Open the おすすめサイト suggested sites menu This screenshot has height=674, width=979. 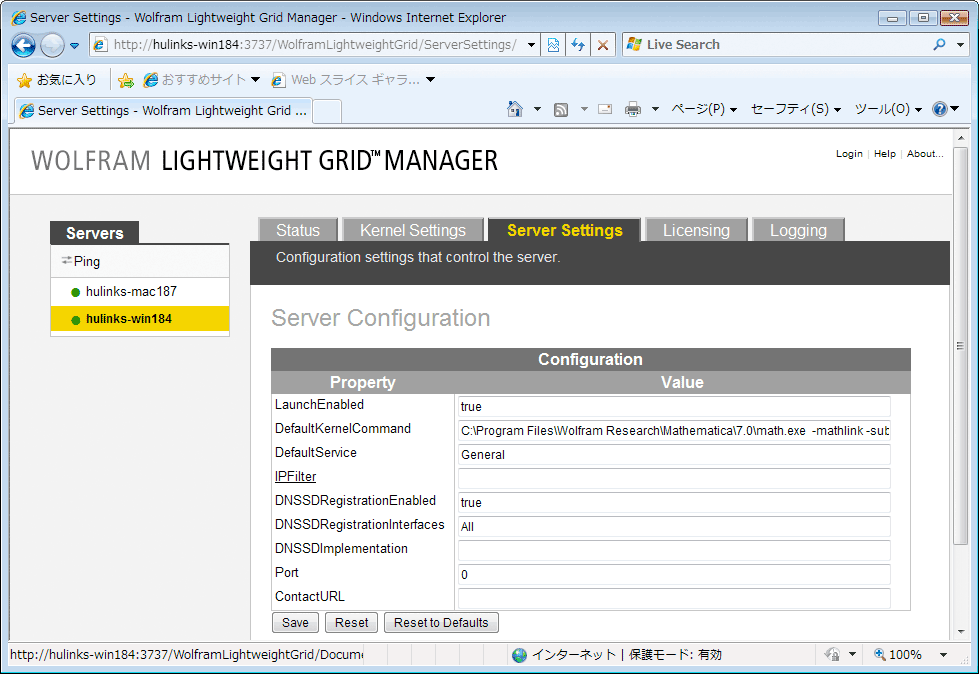point(202,80)
